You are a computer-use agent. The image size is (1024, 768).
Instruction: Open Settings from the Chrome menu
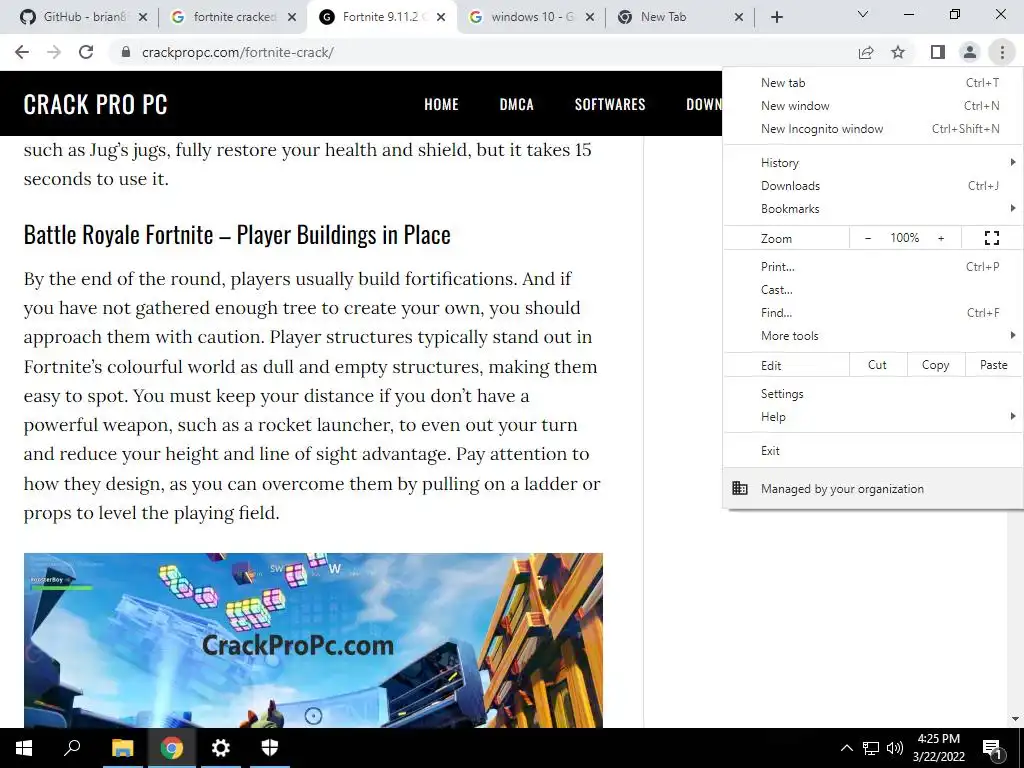tap(872, 394)
